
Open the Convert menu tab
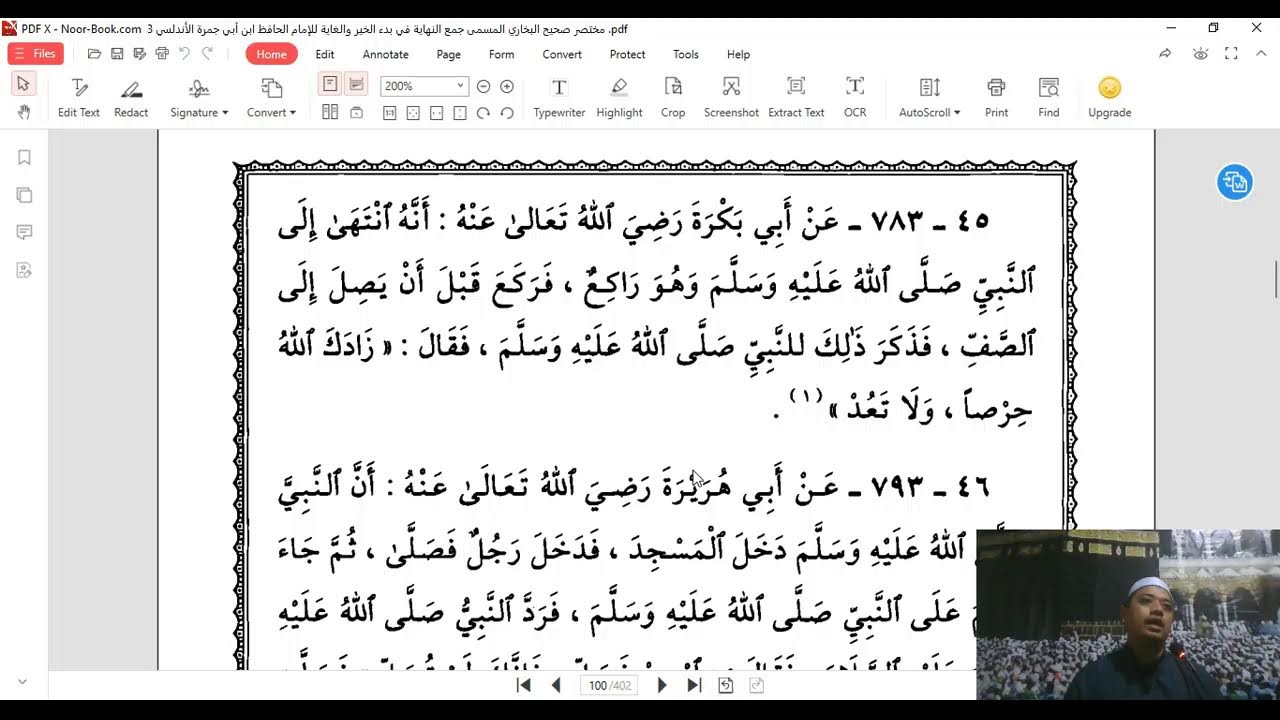click(562, 54)
